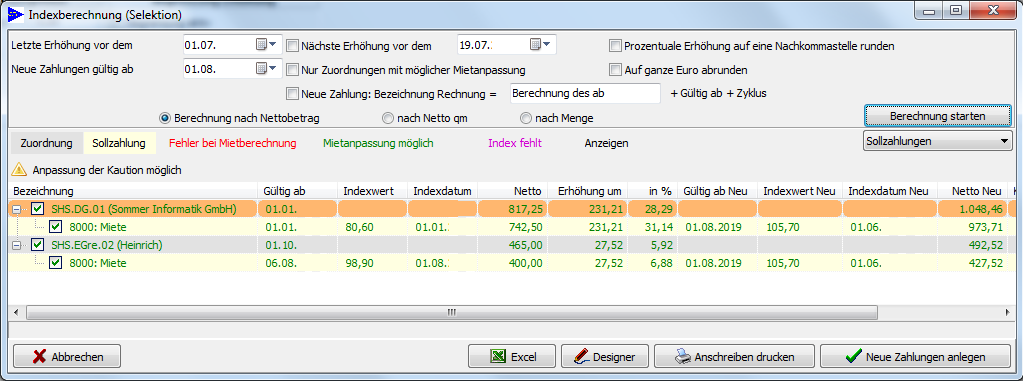Click Berechnung starten button

click(938, 115)
